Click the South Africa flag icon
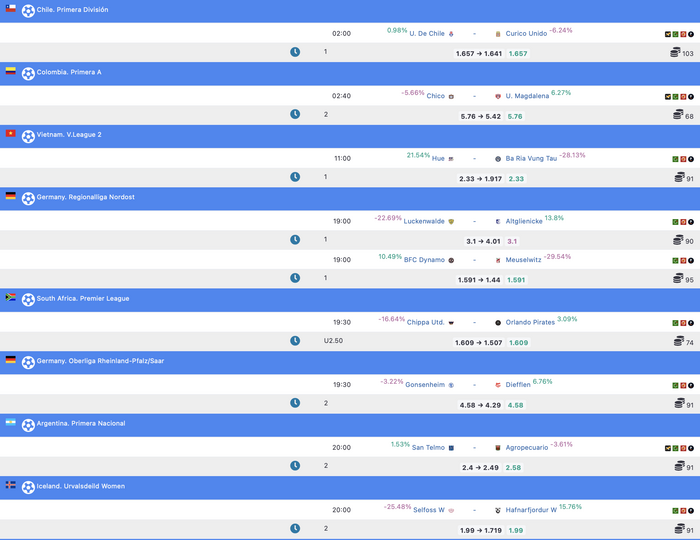The height and width of the screenshot is (540, 700). coord(11,297)
